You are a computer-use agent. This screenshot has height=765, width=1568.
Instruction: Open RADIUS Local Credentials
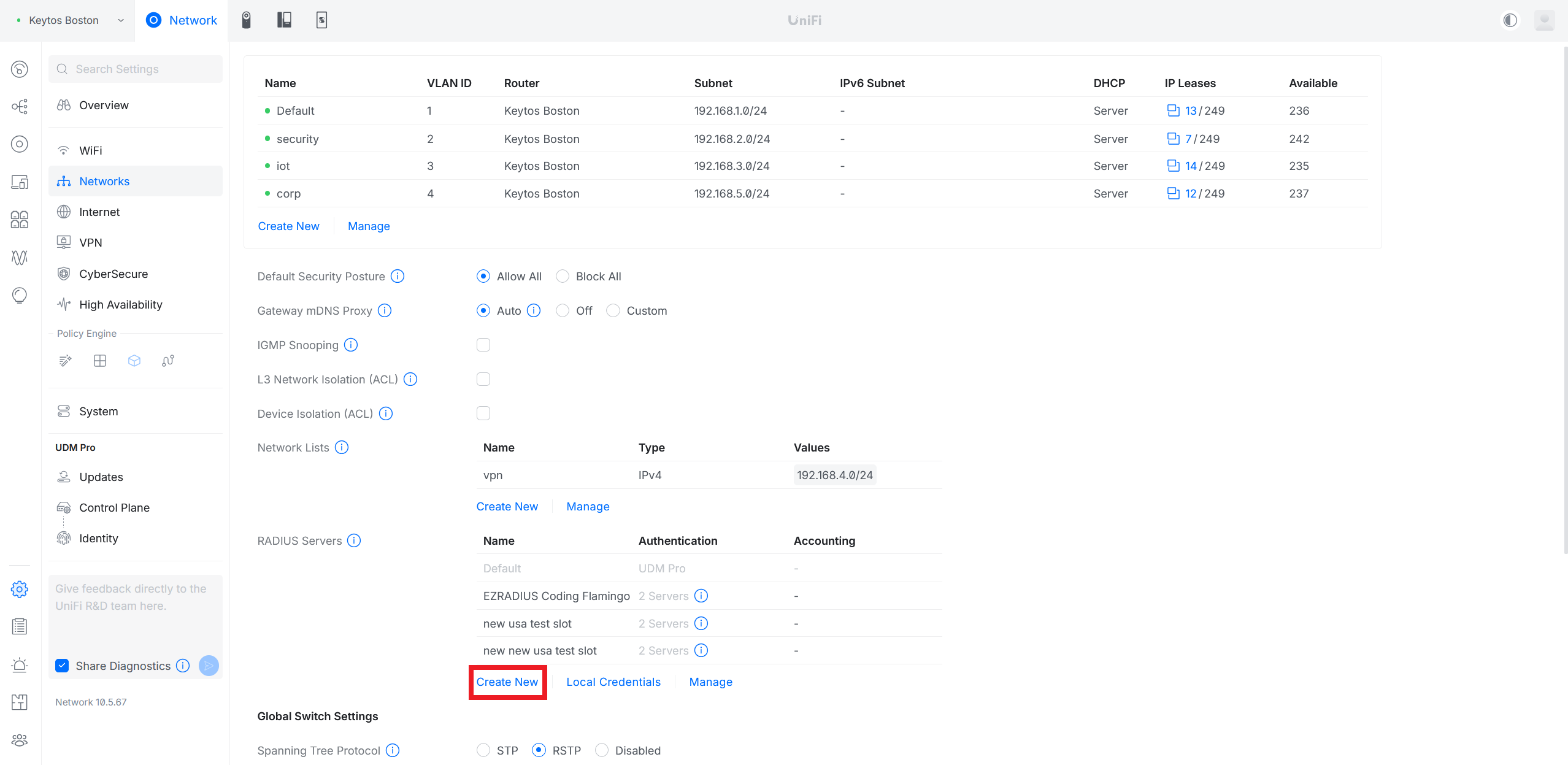click(613, 682)
